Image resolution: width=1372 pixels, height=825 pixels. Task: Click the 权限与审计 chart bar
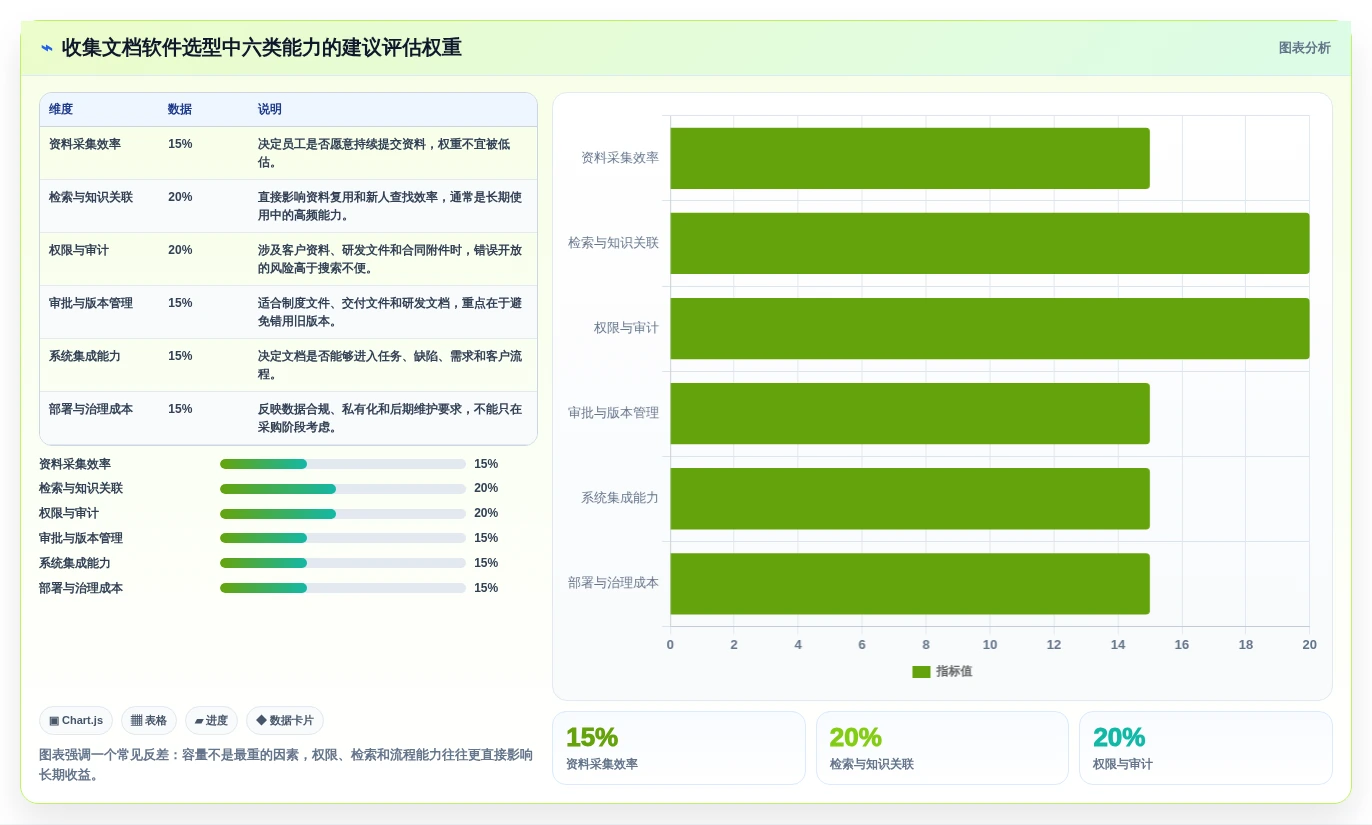pyautogui.click(x=990, y=328)
